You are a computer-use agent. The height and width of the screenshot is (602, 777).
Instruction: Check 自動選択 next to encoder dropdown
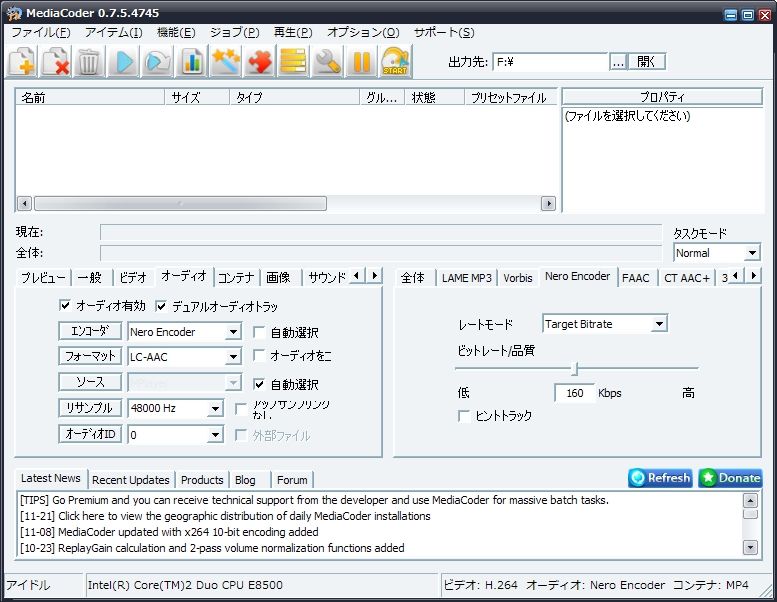[259, 332]
